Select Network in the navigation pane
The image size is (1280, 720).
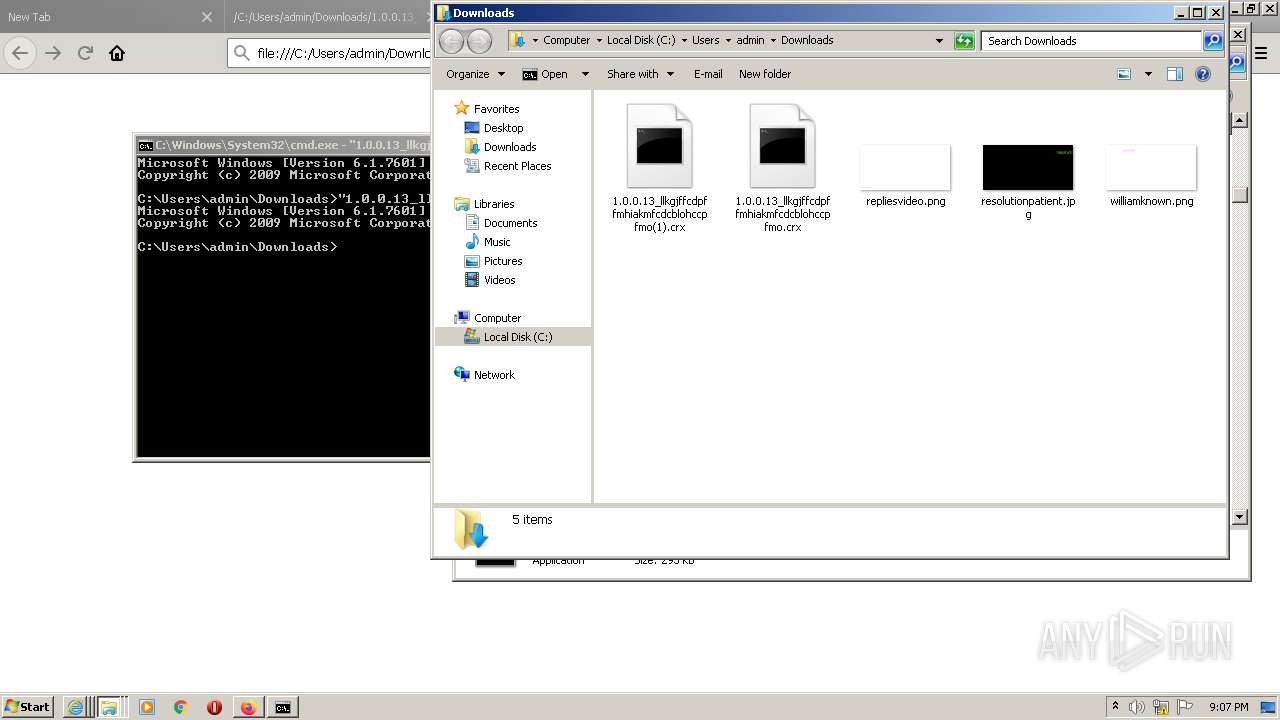[x=494, y=375]
